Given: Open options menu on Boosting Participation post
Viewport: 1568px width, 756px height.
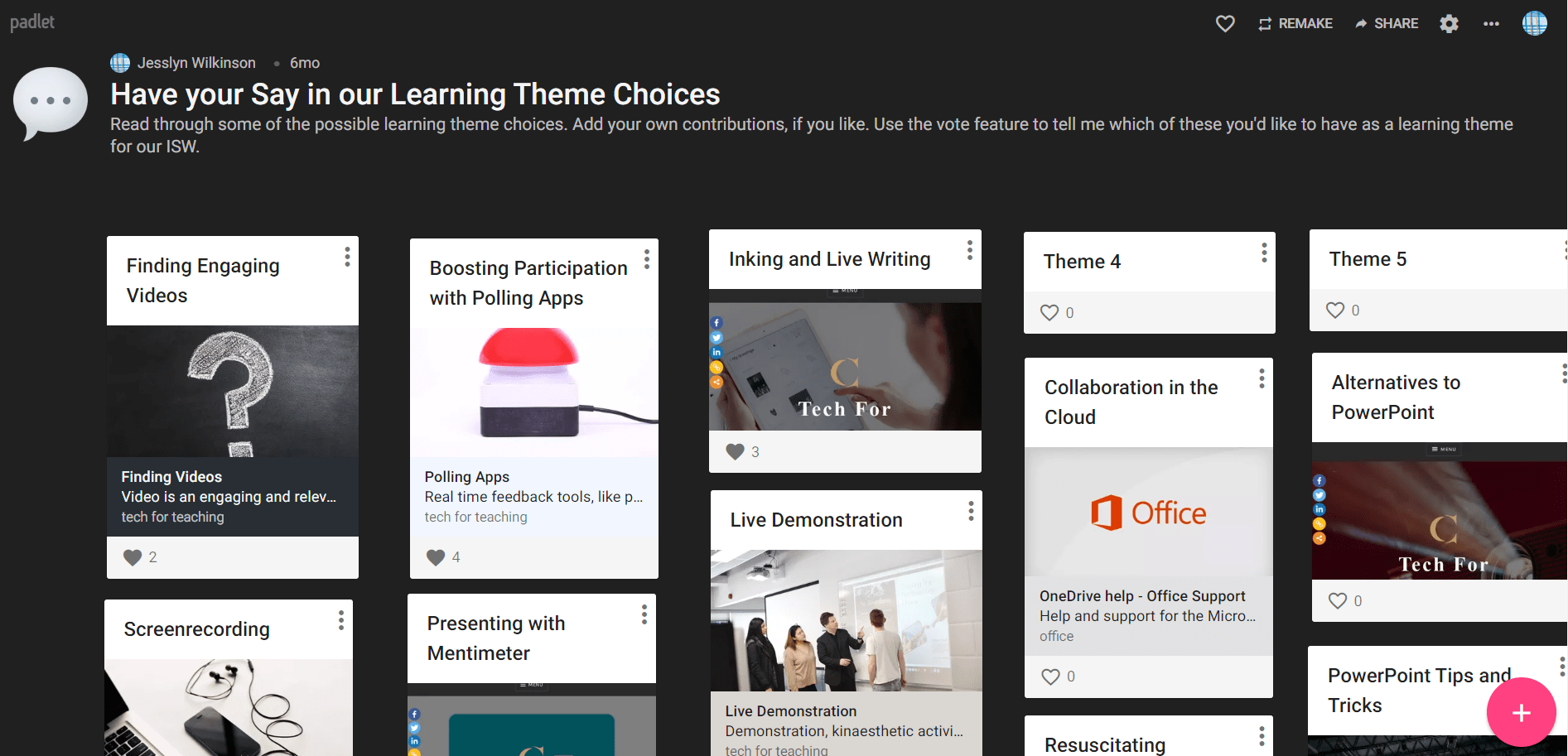Looking at the screenshot, I should (x=647, y=259).
